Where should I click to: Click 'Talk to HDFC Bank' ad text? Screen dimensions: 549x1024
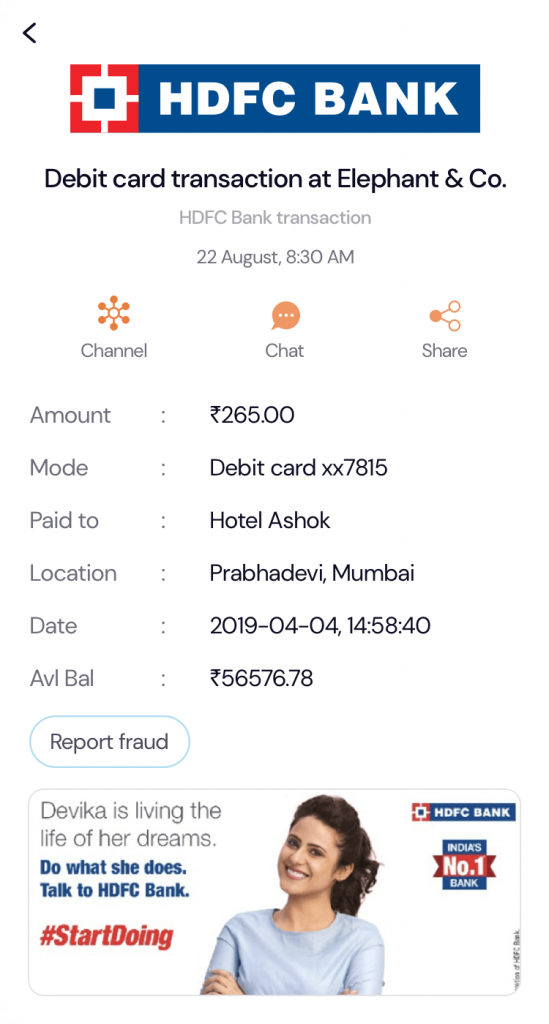pyautogui.click(x=114, y=890)
